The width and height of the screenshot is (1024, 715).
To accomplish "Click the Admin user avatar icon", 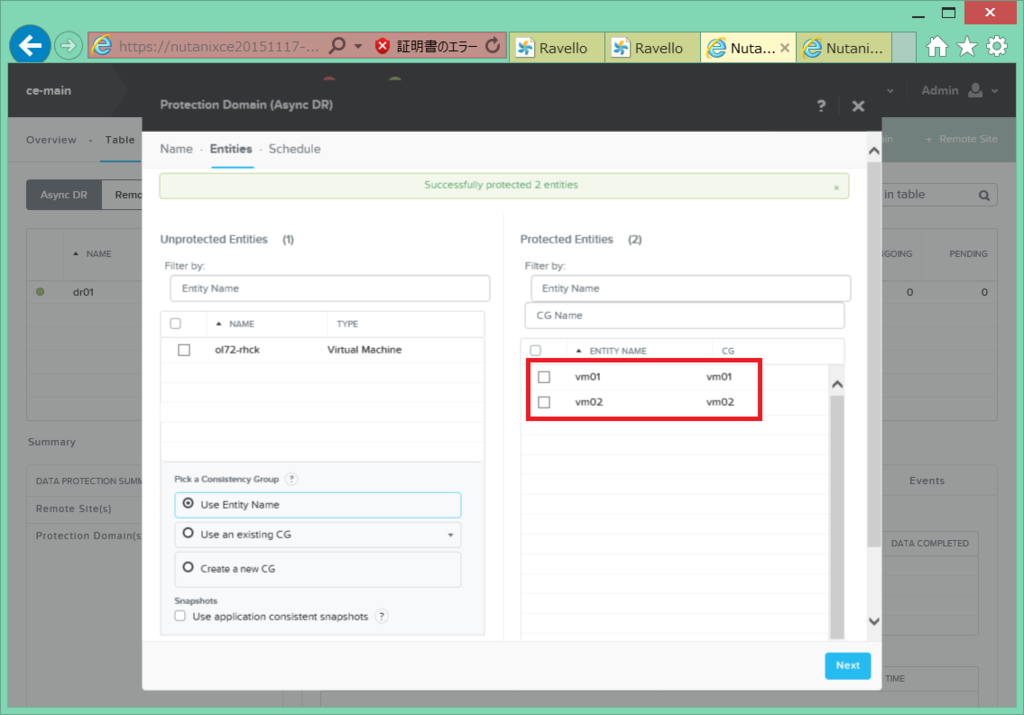I will (976, 90).
